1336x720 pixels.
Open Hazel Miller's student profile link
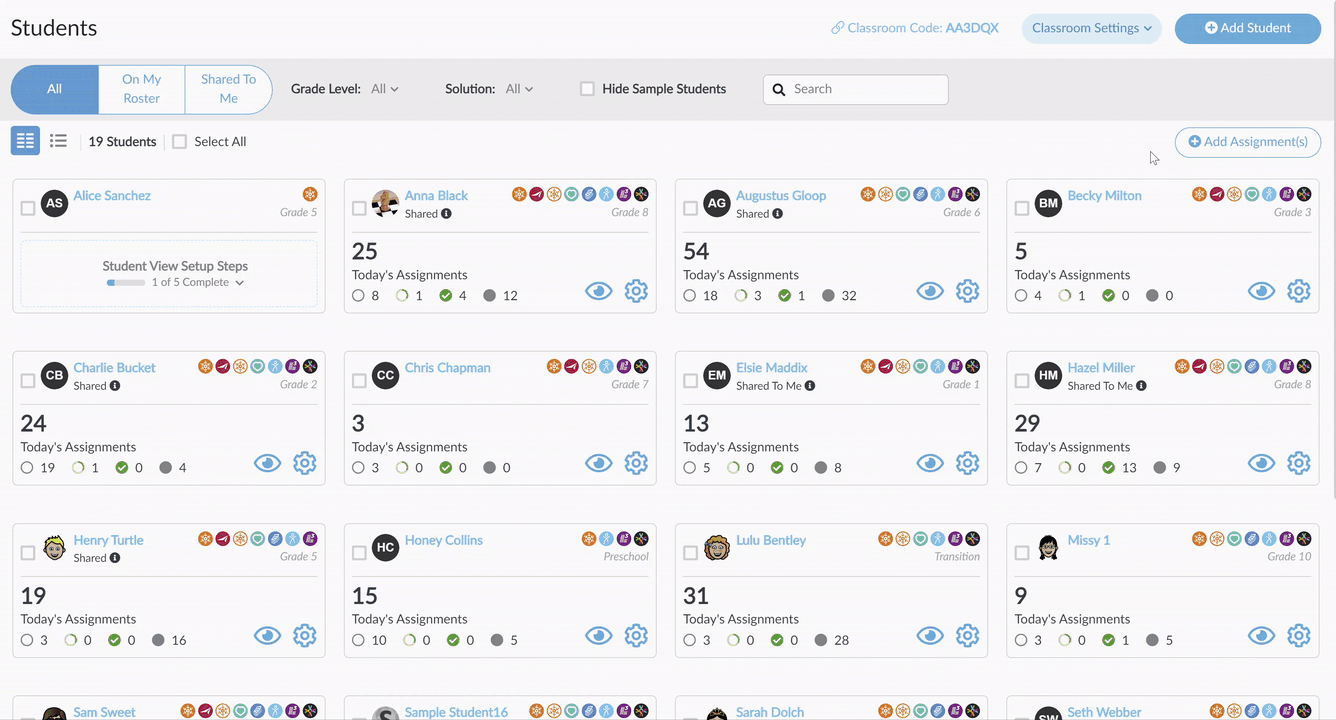[x=1101, y=367]
